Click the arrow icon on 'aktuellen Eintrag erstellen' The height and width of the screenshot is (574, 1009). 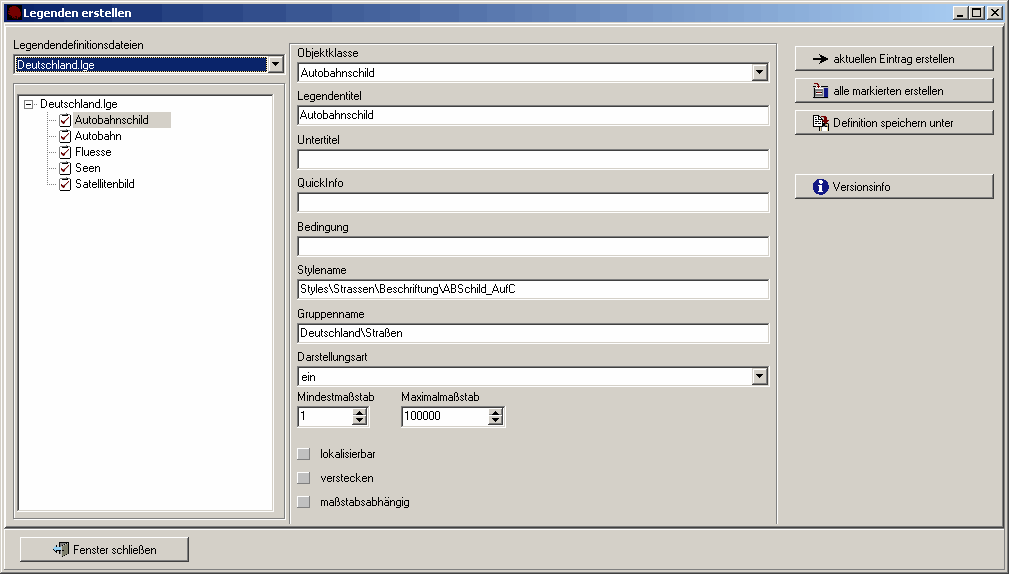click(820, 59)
